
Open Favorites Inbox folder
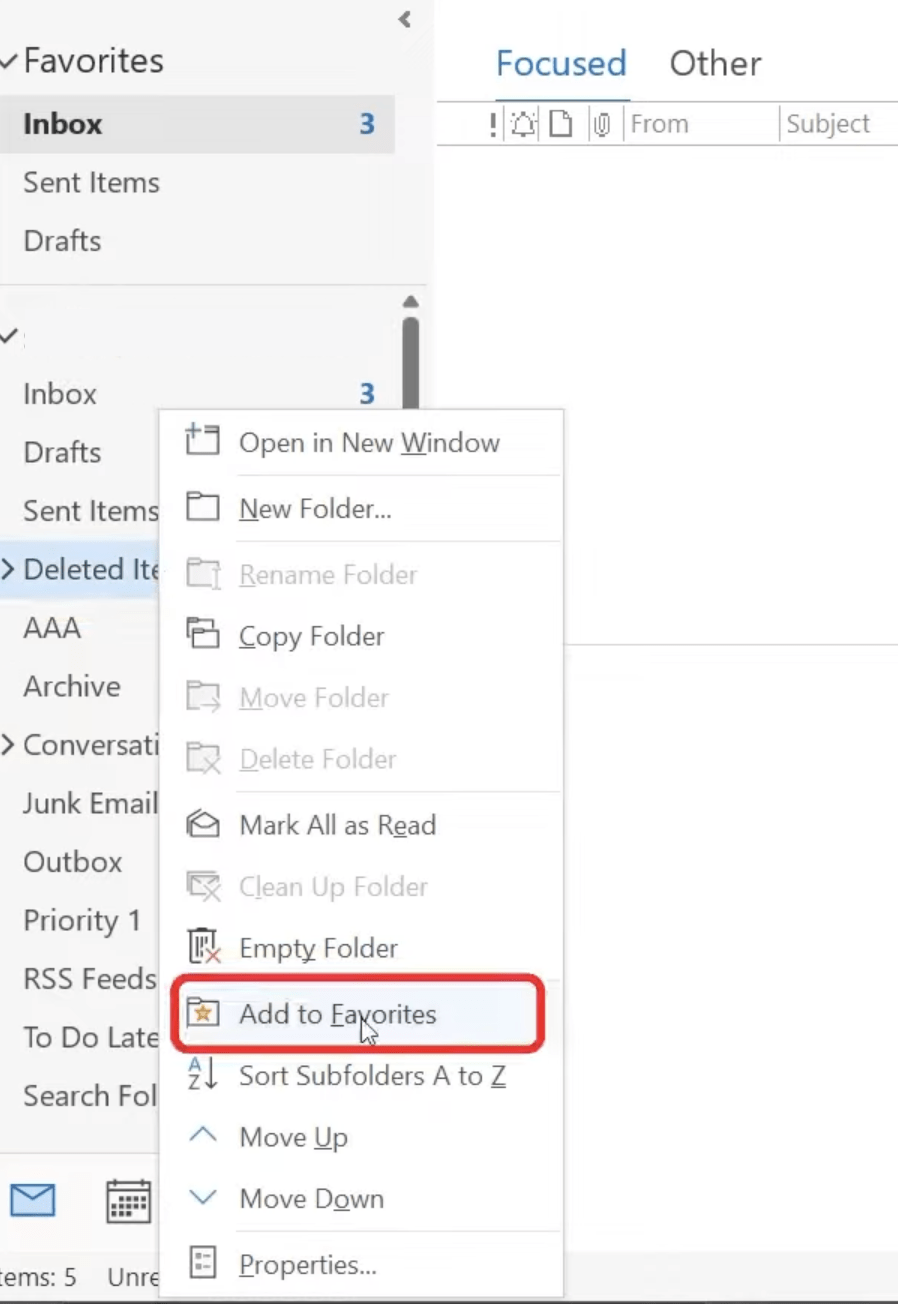click(x=197, y=124)
